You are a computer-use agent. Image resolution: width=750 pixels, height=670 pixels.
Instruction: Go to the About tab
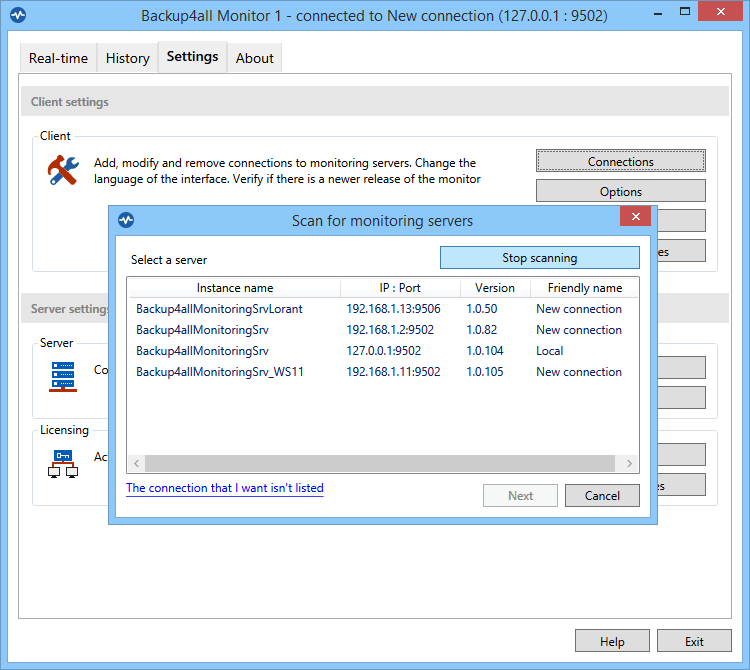(x=254, y=58)
